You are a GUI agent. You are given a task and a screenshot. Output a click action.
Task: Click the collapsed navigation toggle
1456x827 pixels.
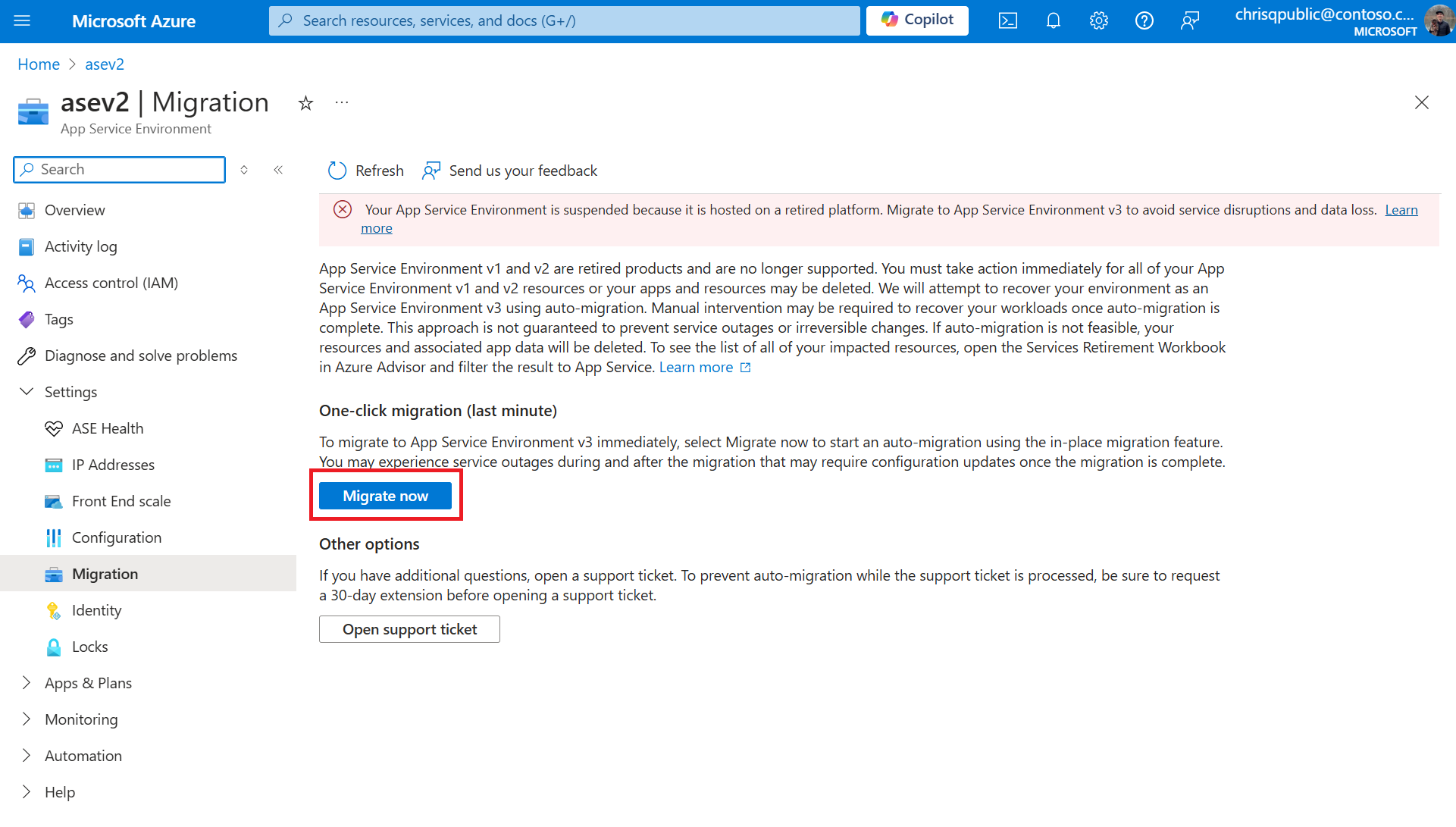[22, 20]
